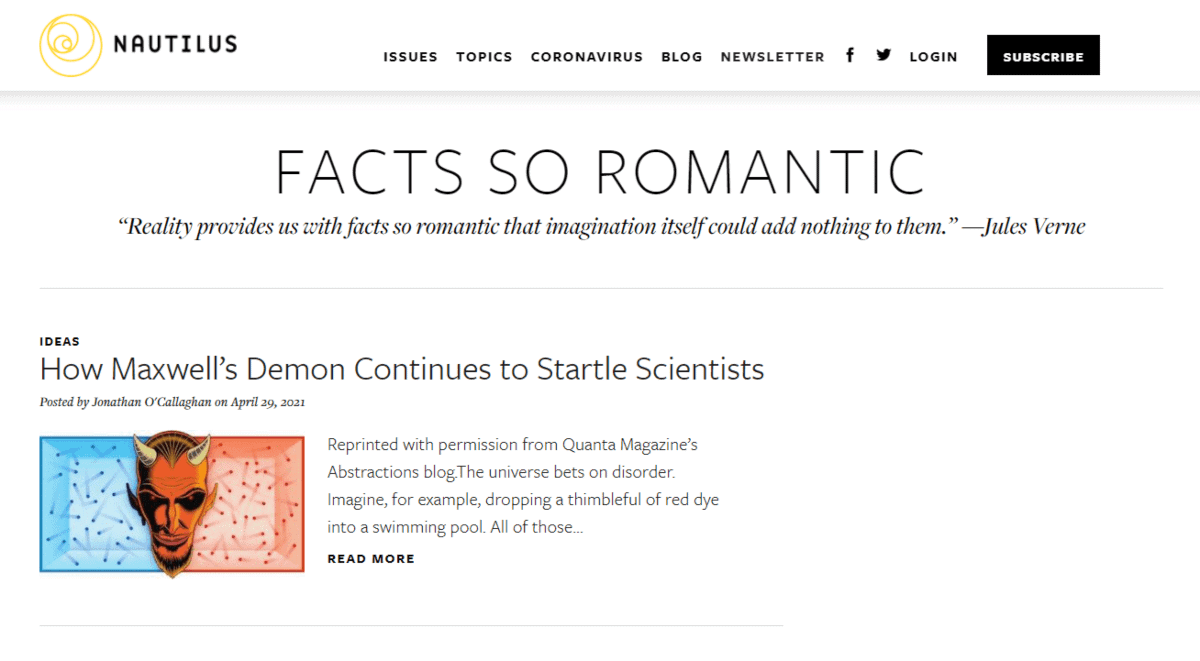This screenshot has height=661, width=1200.
Task: Navigate to the Newsletter page
Action: [x=772, y=57]
